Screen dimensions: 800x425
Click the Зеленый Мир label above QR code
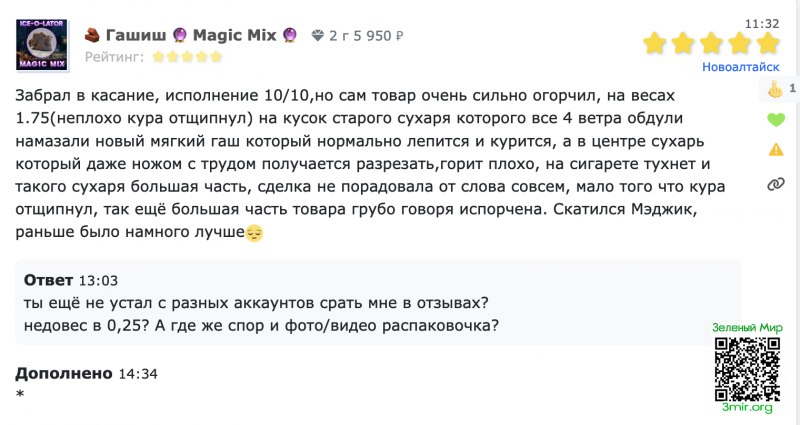click(748, 328)
